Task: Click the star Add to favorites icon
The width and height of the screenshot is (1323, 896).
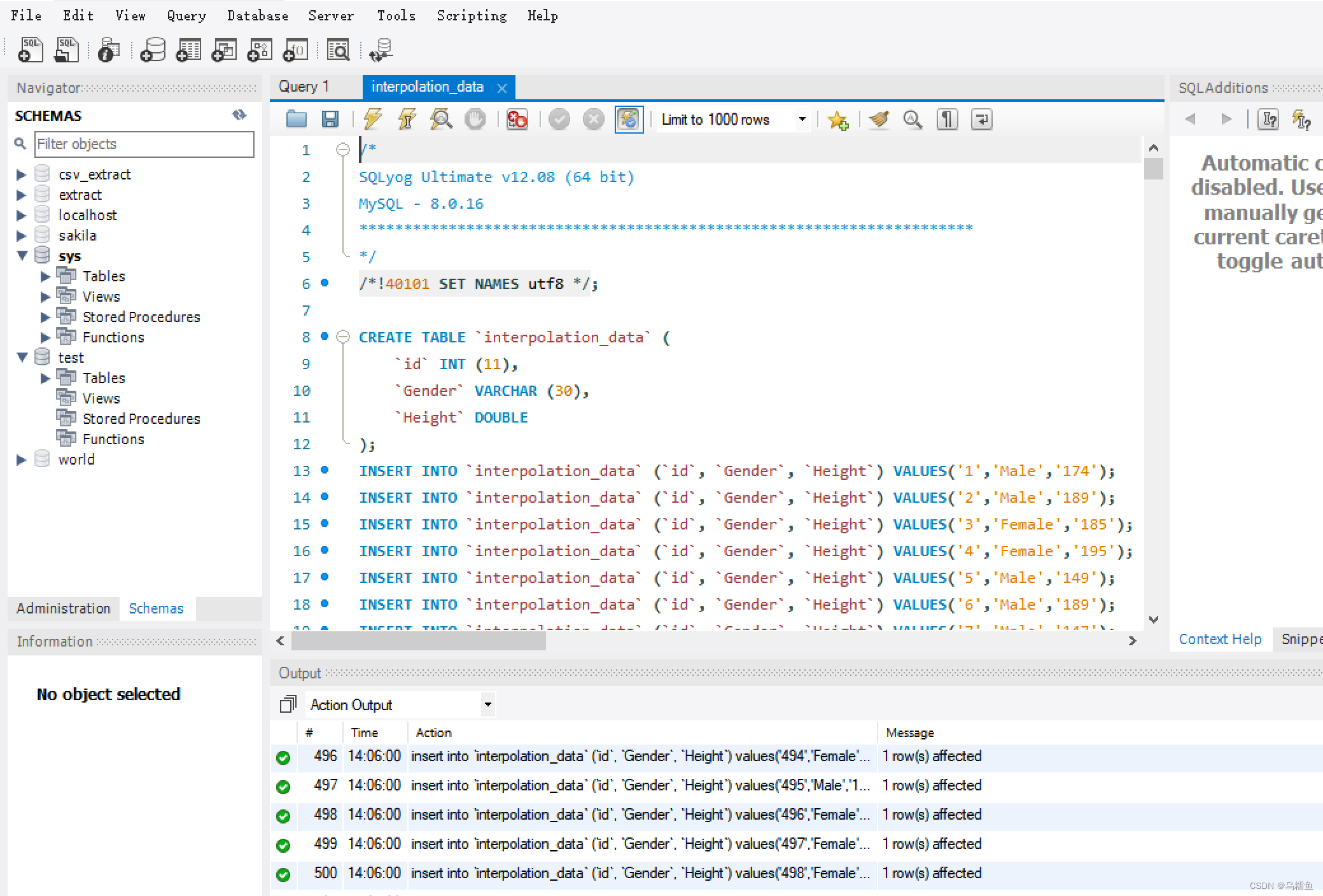Action: point(837,120)
